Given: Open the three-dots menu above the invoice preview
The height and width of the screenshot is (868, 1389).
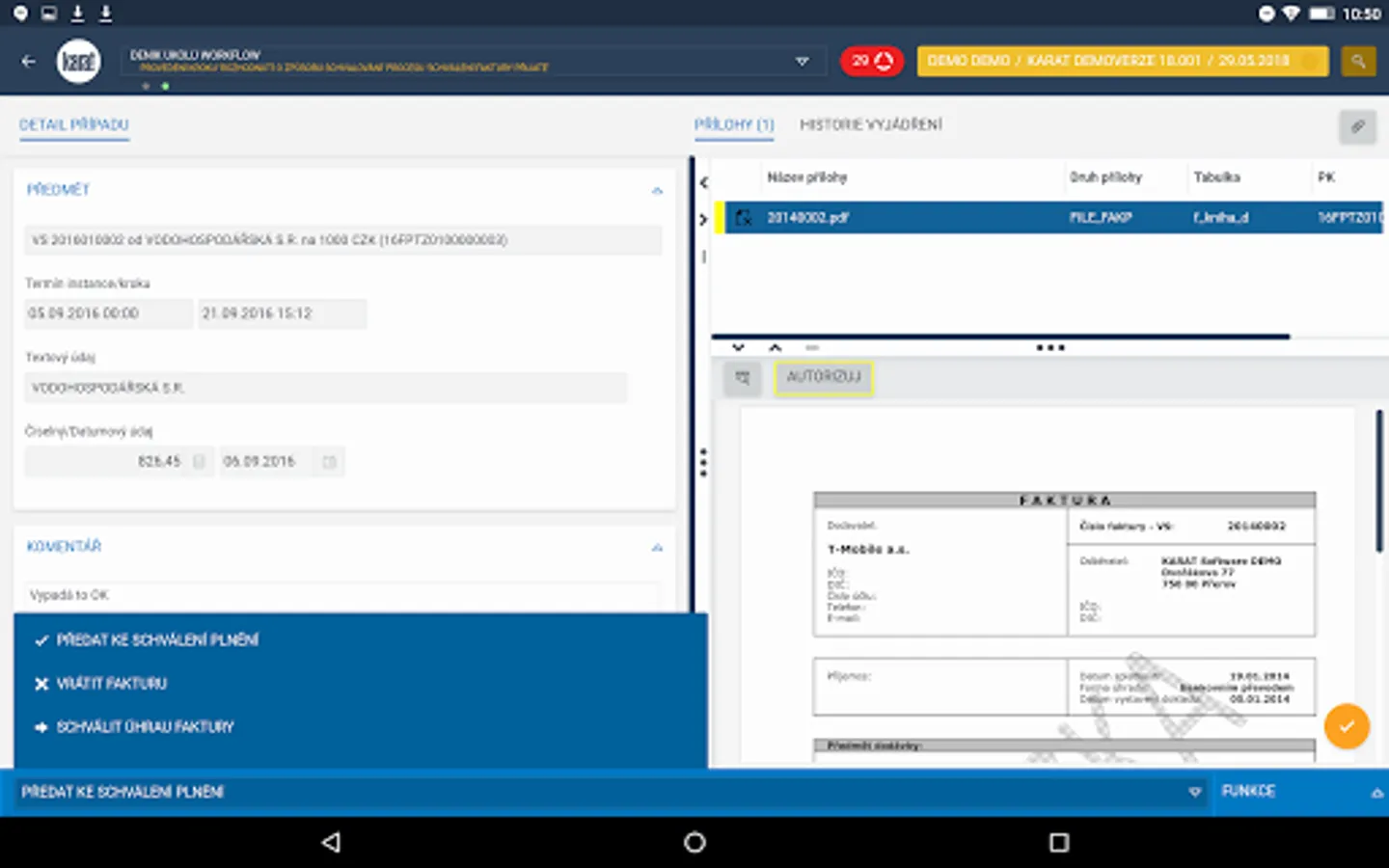Looking at the screenshot, I should [1050, 346].
